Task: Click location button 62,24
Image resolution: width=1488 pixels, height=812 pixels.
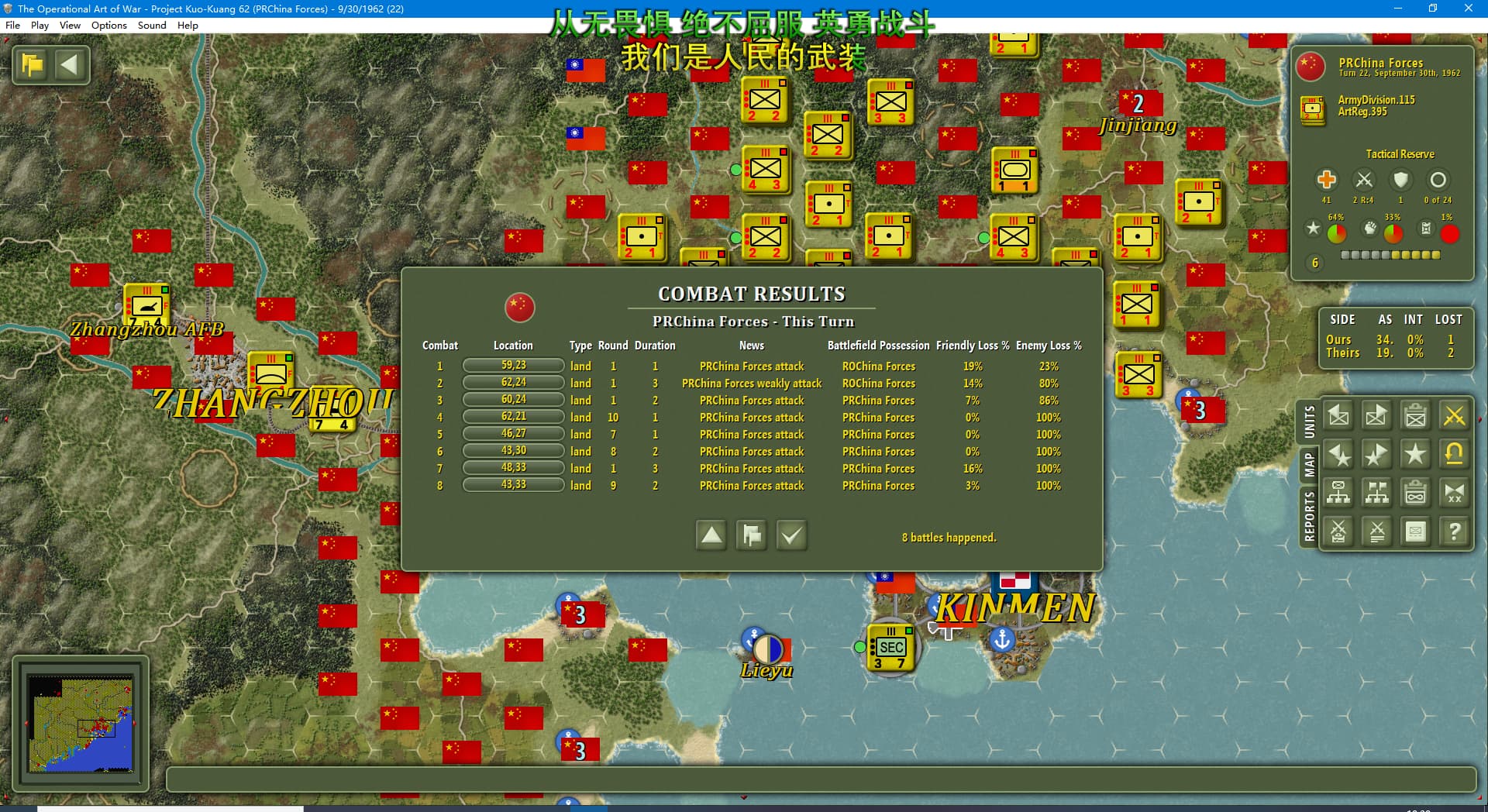Action: pyautogui.click(x=513, y=382)
